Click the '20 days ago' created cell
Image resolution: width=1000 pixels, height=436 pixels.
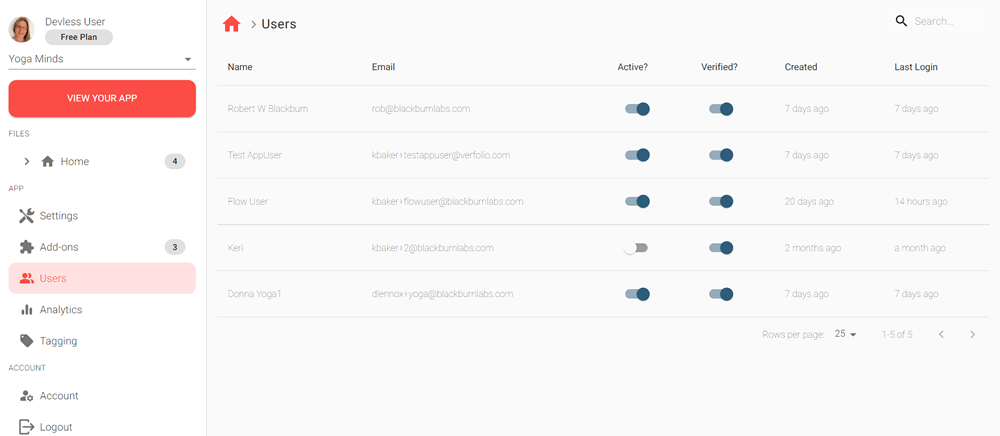pyautogui.click(x=809, y=201)
